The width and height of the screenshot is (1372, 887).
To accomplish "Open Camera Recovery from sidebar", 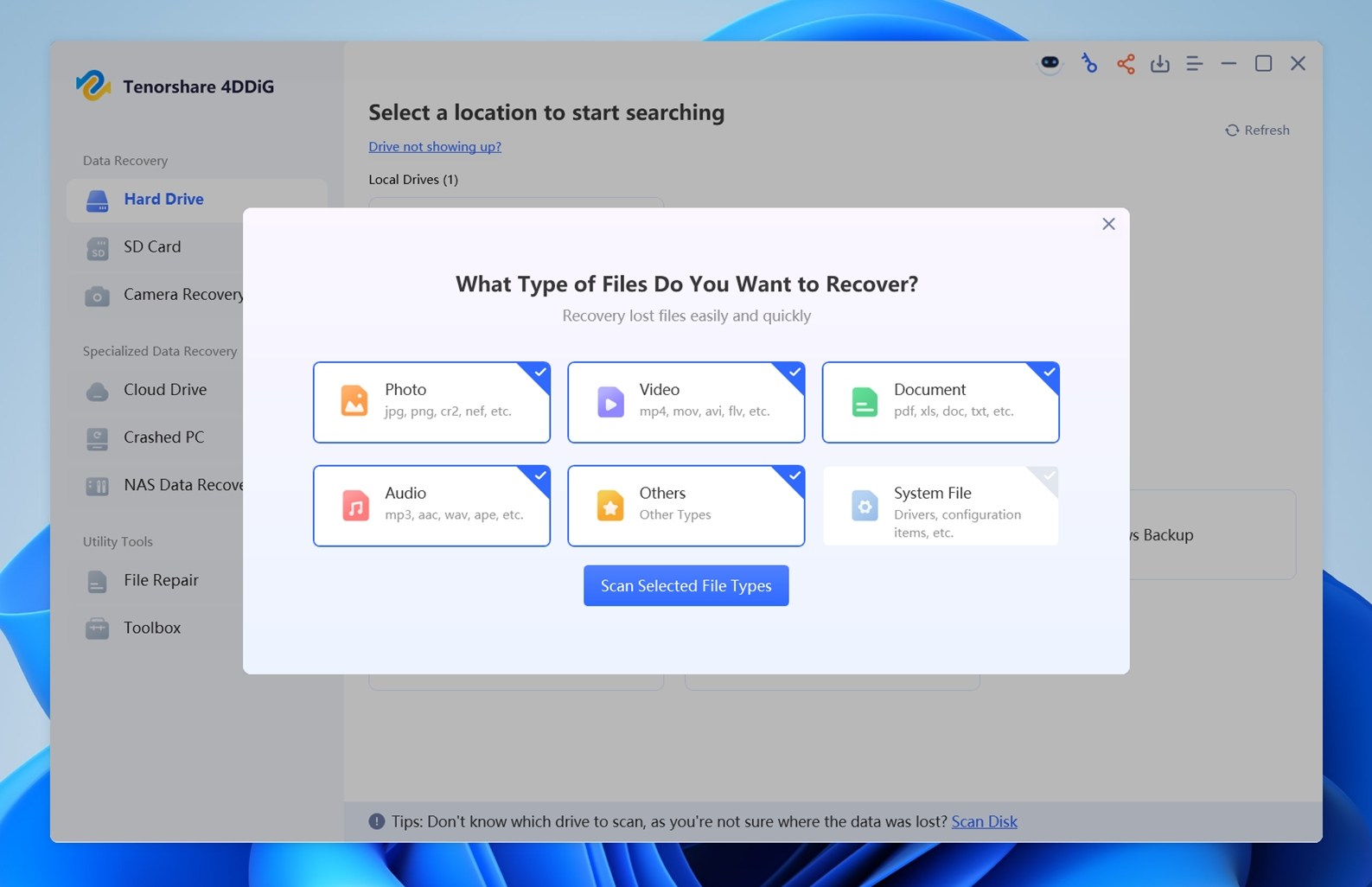I will (x=156, y=295).
